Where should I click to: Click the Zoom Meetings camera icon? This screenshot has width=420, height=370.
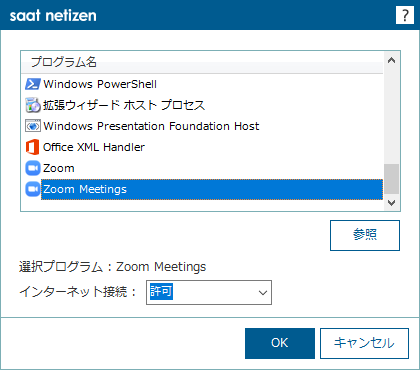[33, 189]
